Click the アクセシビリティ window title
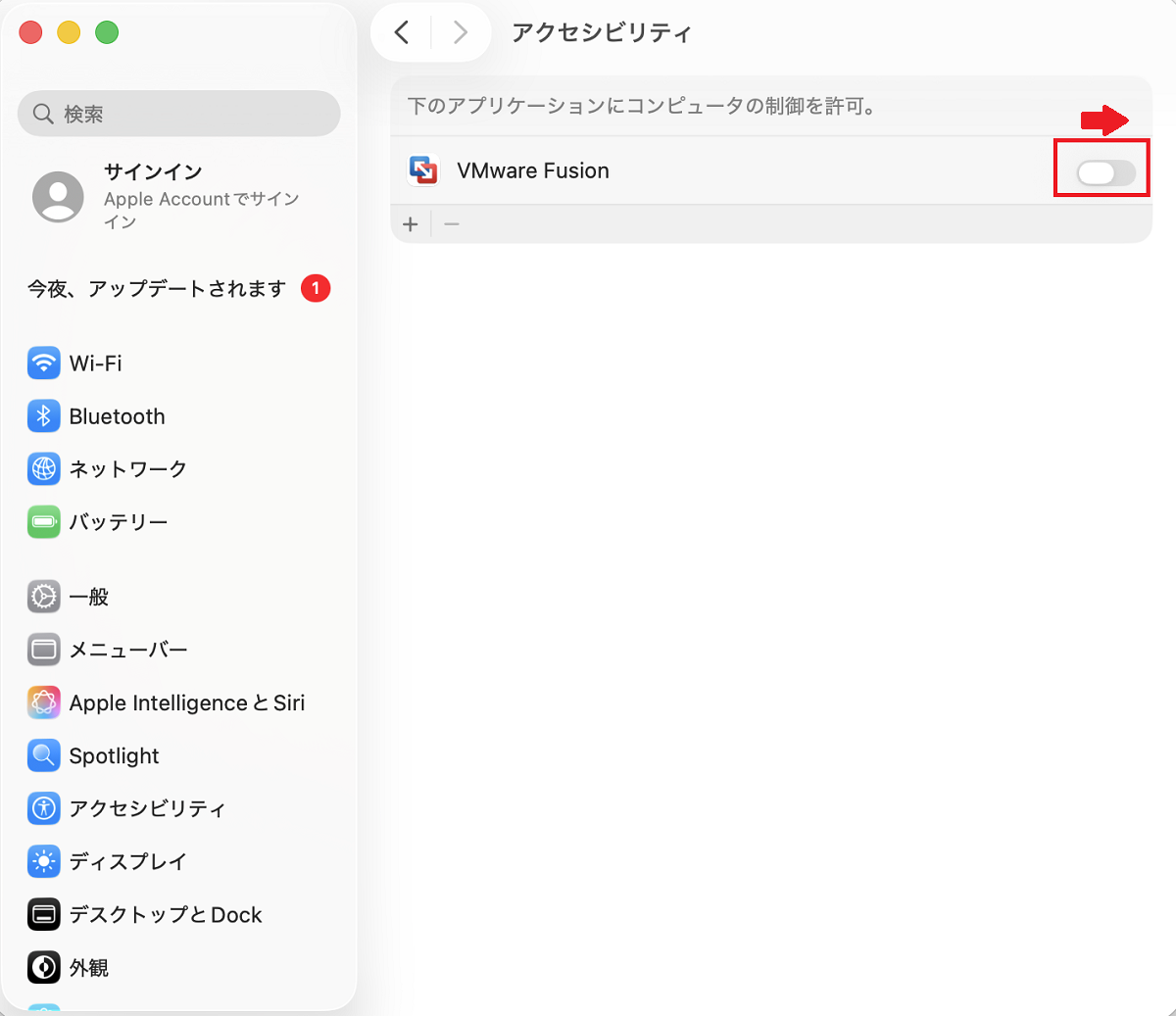 pyautogui.click(x=602, y=32)
